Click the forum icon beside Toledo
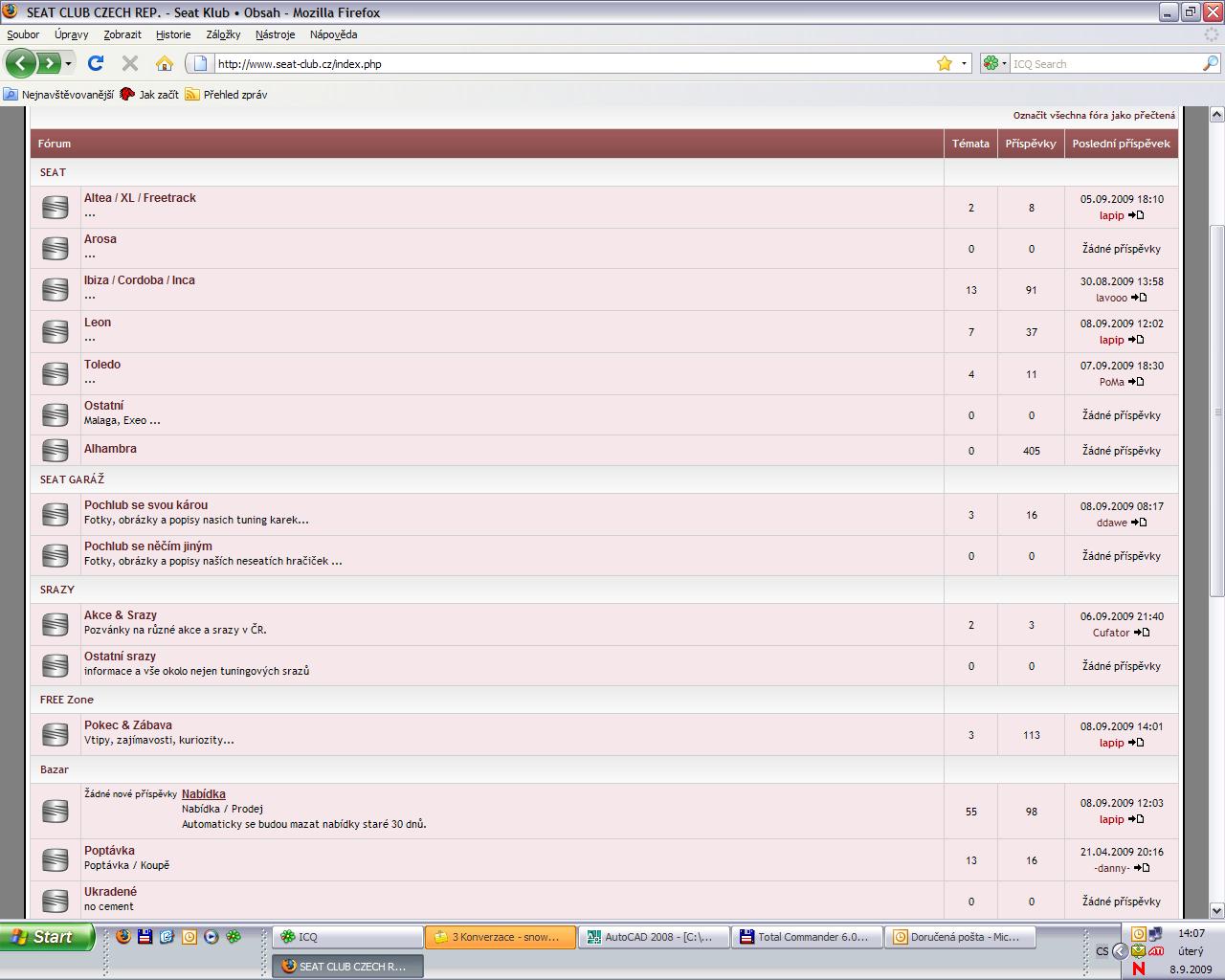 (56, 373)
